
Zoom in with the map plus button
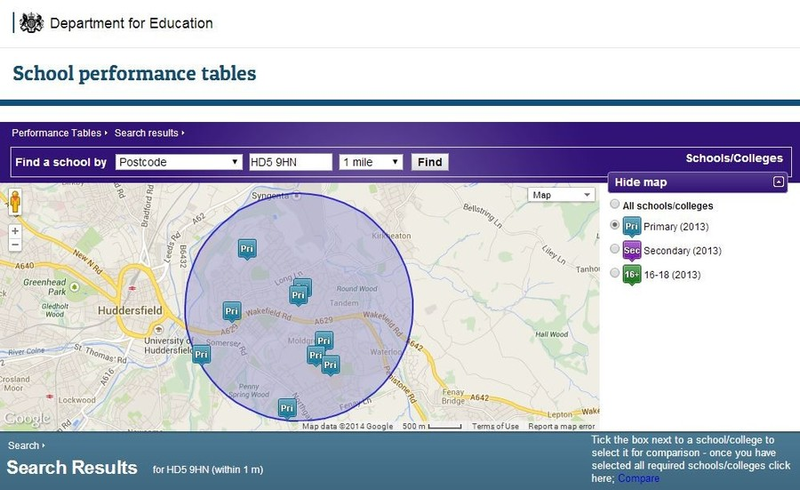pos(15,230)
